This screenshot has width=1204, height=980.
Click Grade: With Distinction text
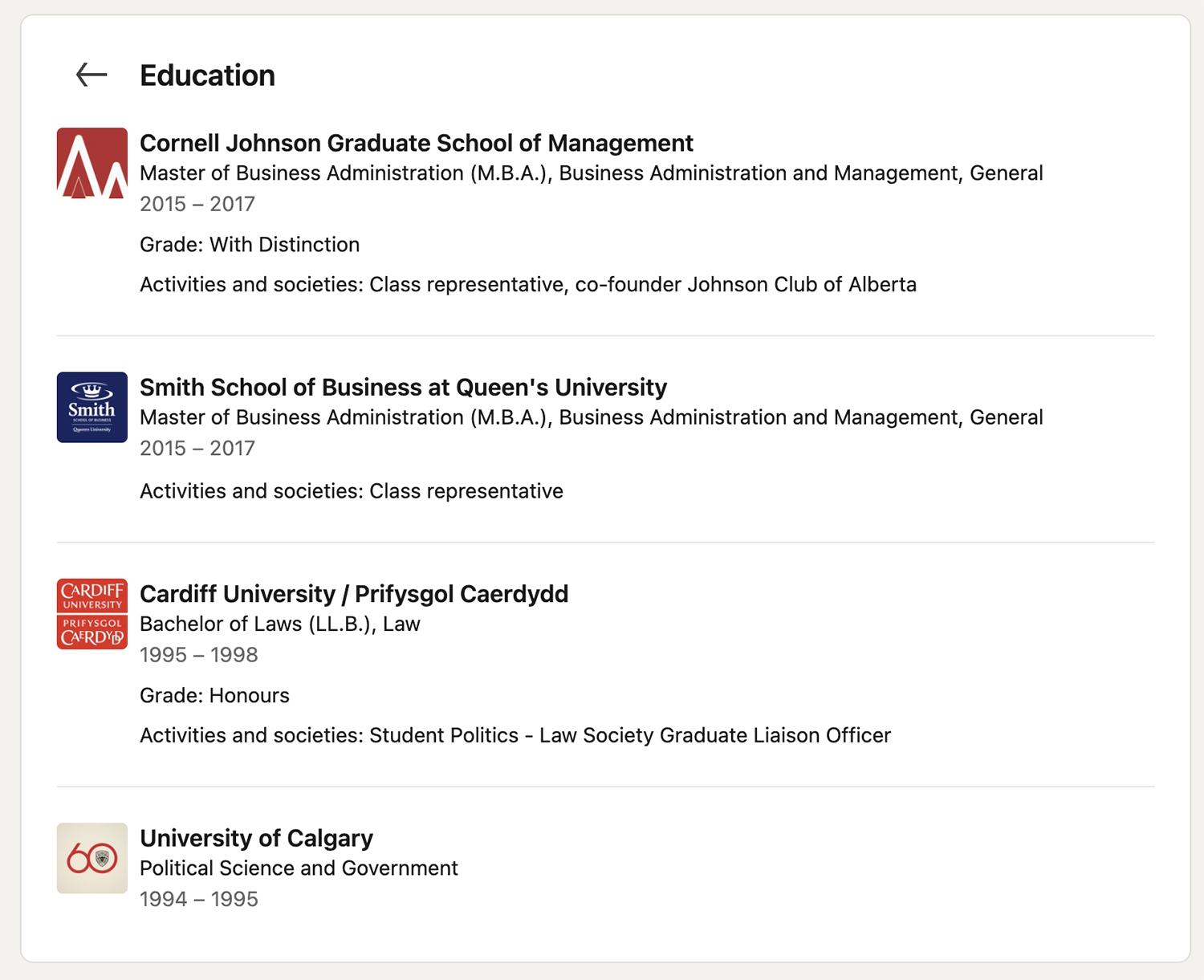click(250, 244)
